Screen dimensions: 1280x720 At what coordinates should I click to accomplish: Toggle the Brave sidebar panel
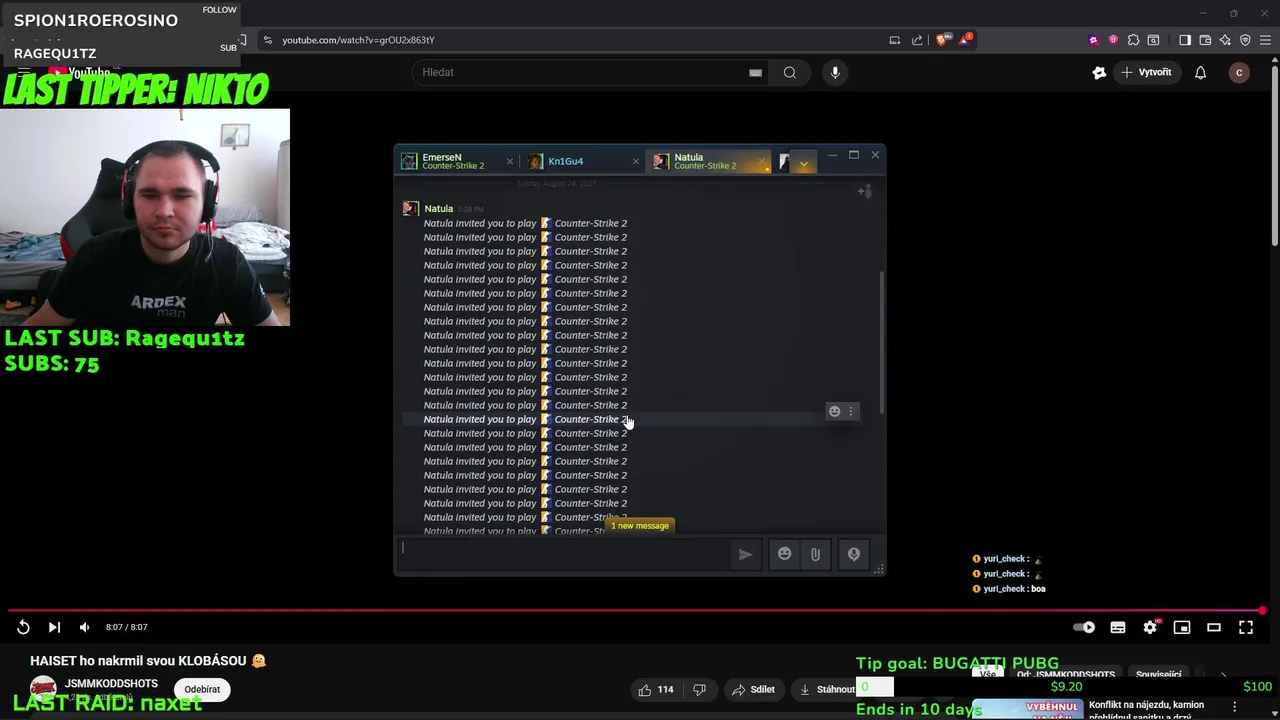coord(1185,40)
